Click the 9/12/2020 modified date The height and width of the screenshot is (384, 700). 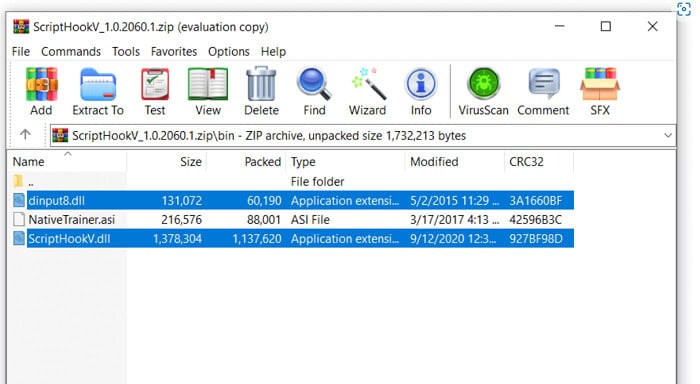coord(453,239)
